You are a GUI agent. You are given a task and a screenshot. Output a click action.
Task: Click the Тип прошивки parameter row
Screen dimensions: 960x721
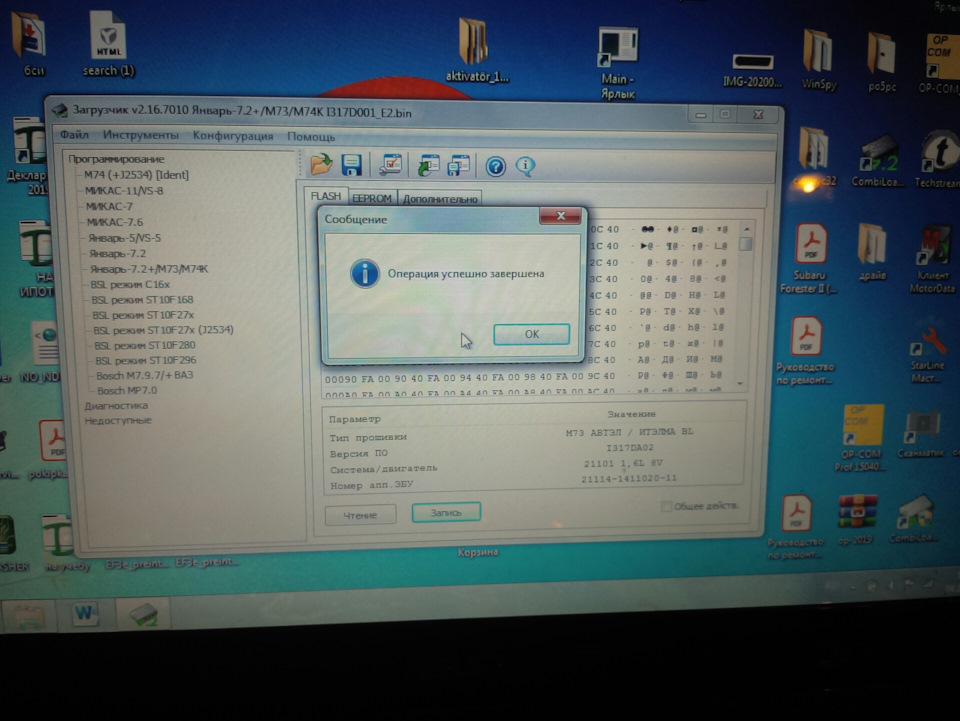533,435
